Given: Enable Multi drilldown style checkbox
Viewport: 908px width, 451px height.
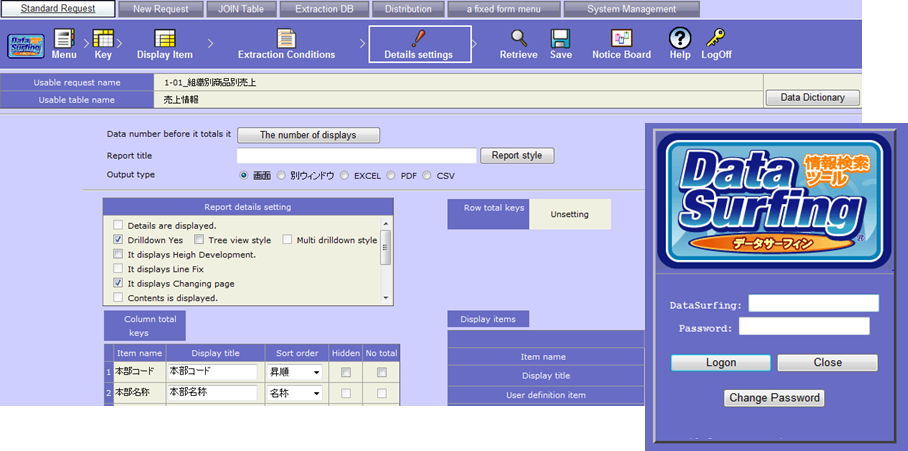Looking at the screenshot, I should click(287, 240).
